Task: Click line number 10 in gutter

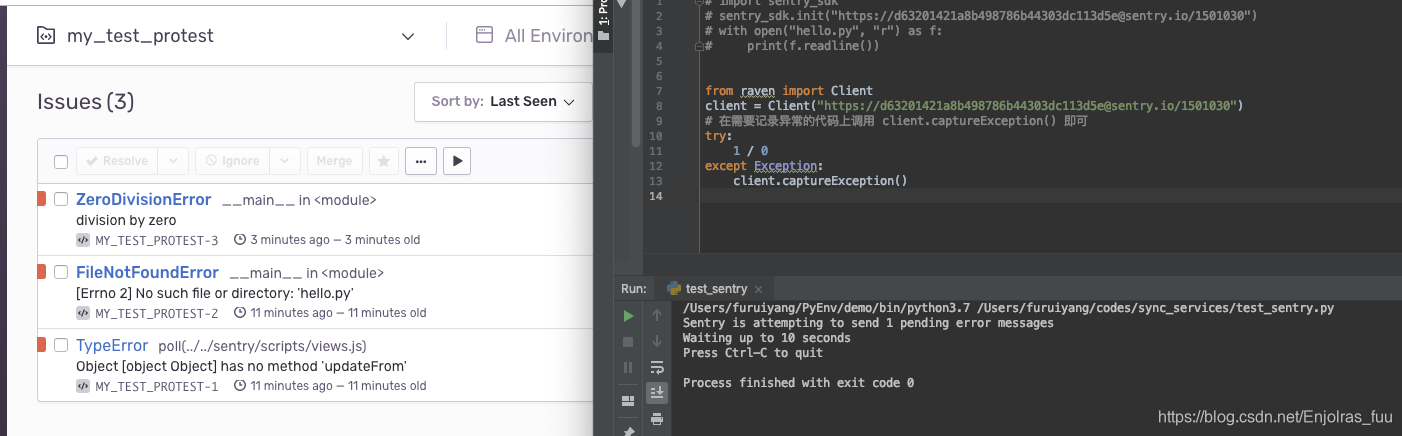Action: [656, 135]
